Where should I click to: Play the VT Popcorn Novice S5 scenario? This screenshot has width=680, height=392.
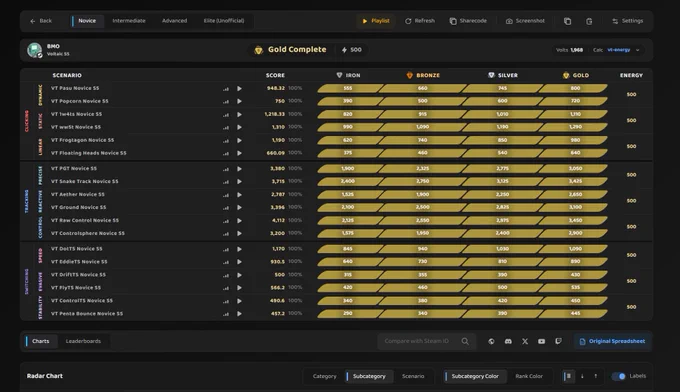coord(239,101)
